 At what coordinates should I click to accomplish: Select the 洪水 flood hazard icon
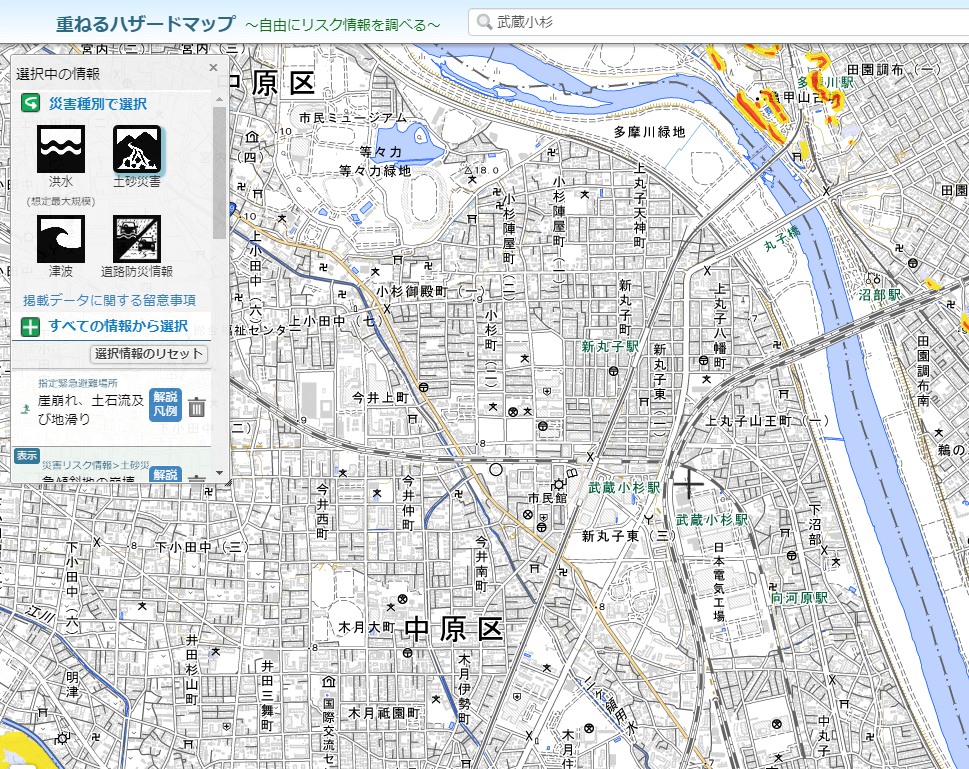[x=61, y=150]
